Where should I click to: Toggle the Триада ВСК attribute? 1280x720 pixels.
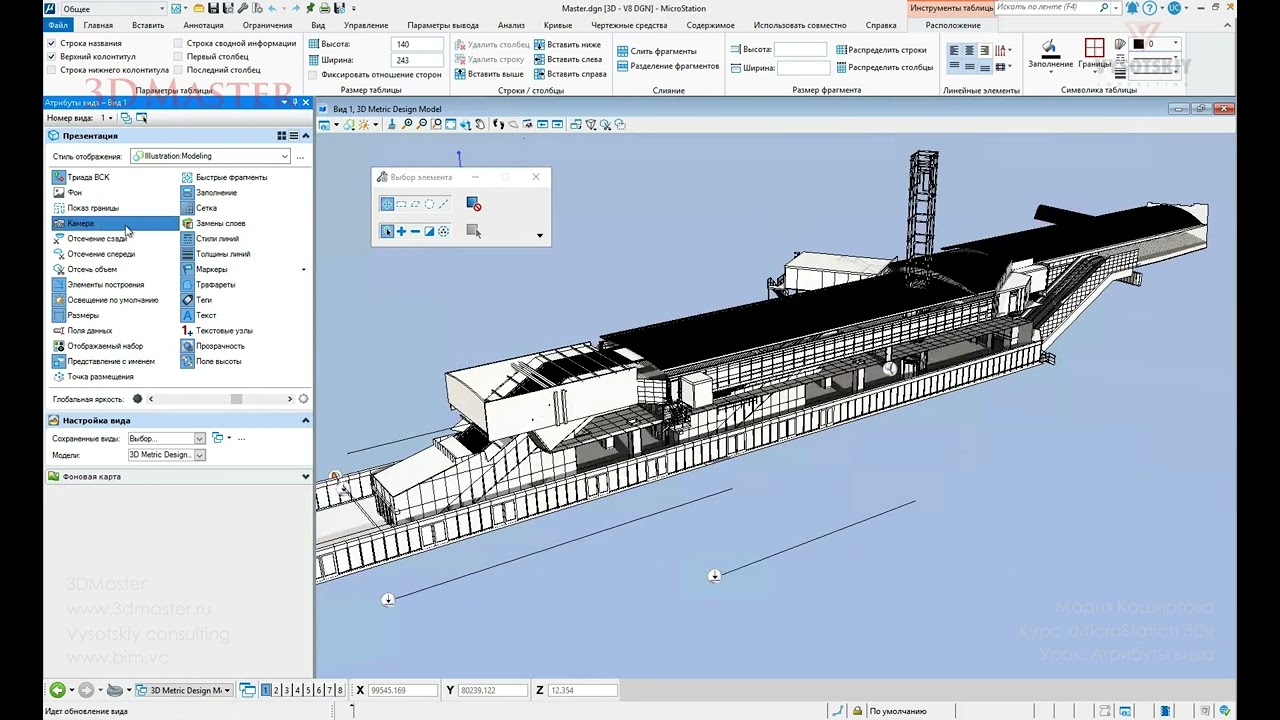coord(88,177)
